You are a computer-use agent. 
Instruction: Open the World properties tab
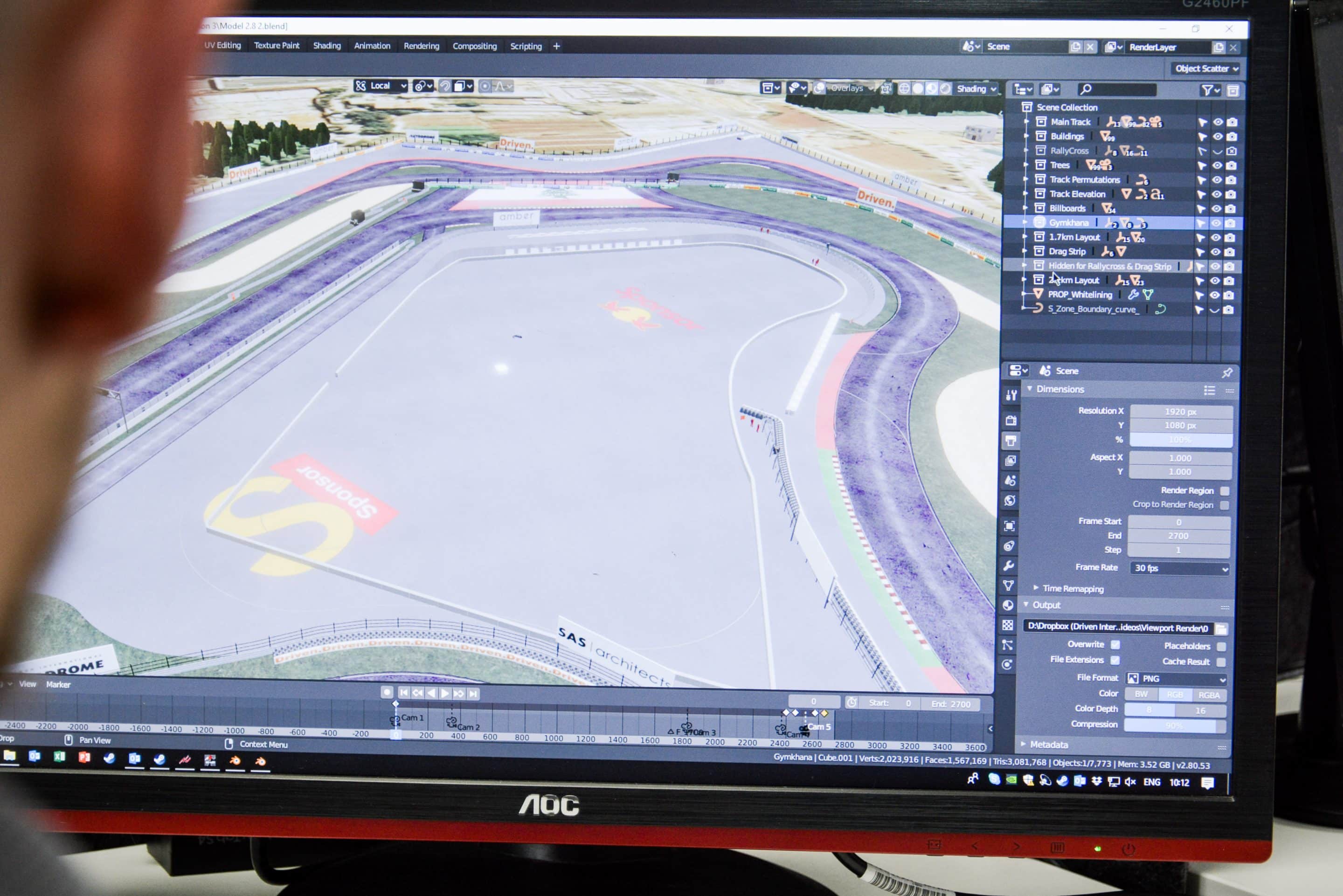coord(1010,501)
